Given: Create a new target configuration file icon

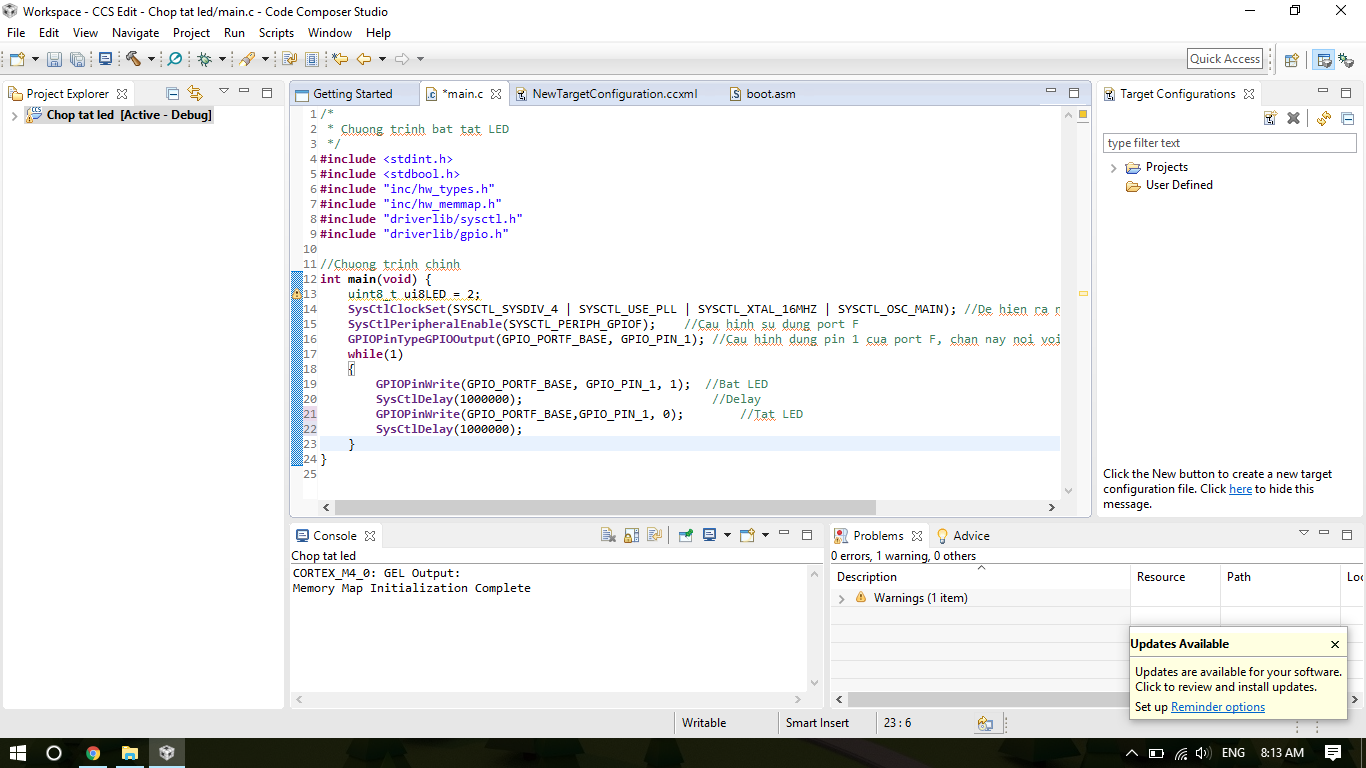Looking at the screenshot, I should click(1270, 118).
